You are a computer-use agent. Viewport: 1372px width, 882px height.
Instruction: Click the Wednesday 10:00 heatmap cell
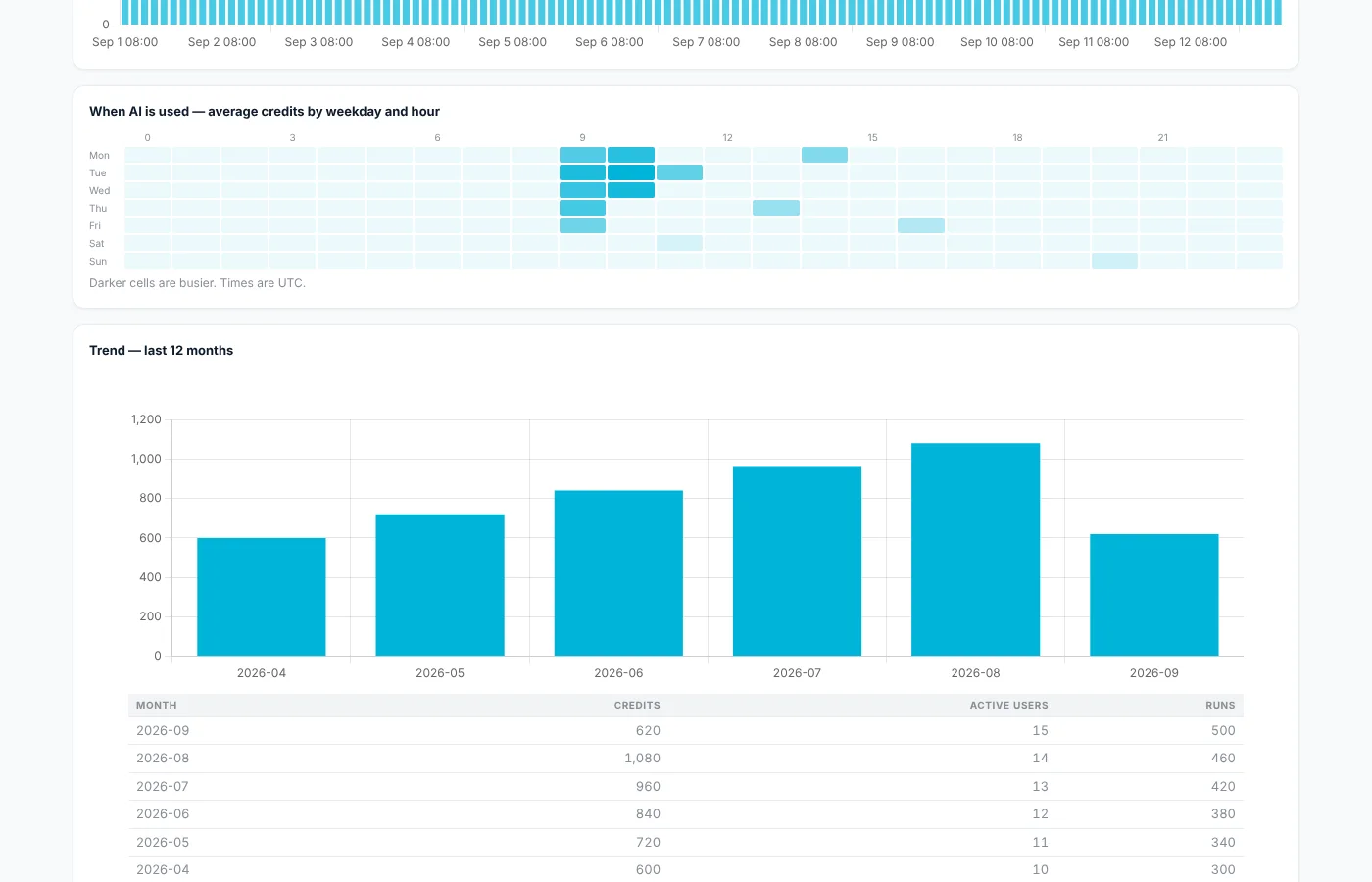tap(631, 190)
